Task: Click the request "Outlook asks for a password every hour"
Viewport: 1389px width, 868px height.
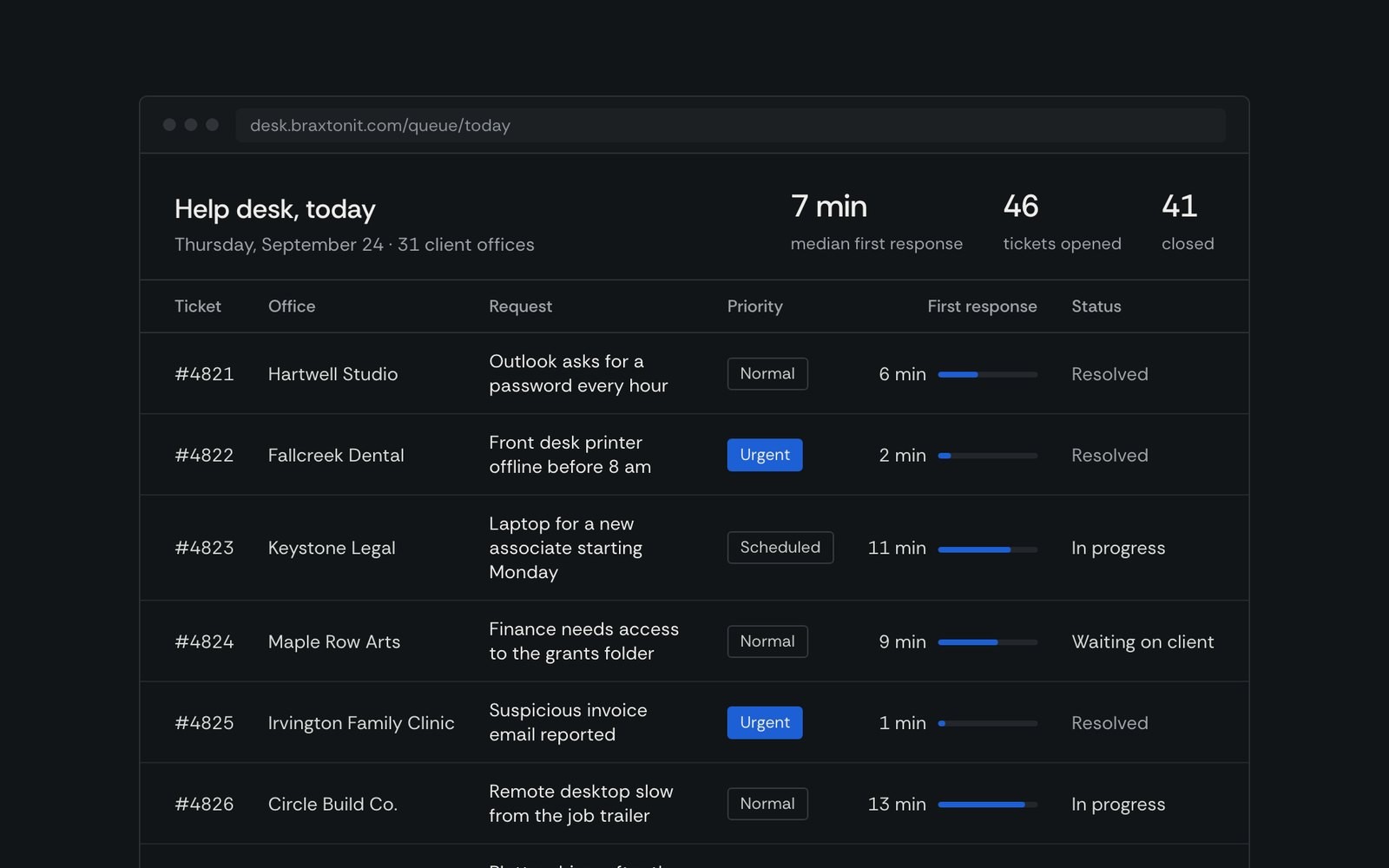Action: tap(578, 373)
